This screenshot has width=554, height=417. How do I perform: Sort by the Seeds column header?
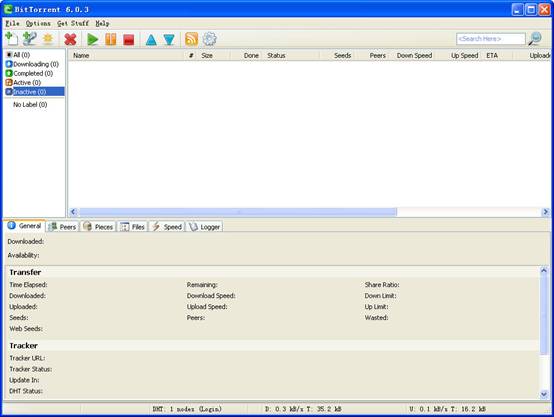(x=337, y=55)
